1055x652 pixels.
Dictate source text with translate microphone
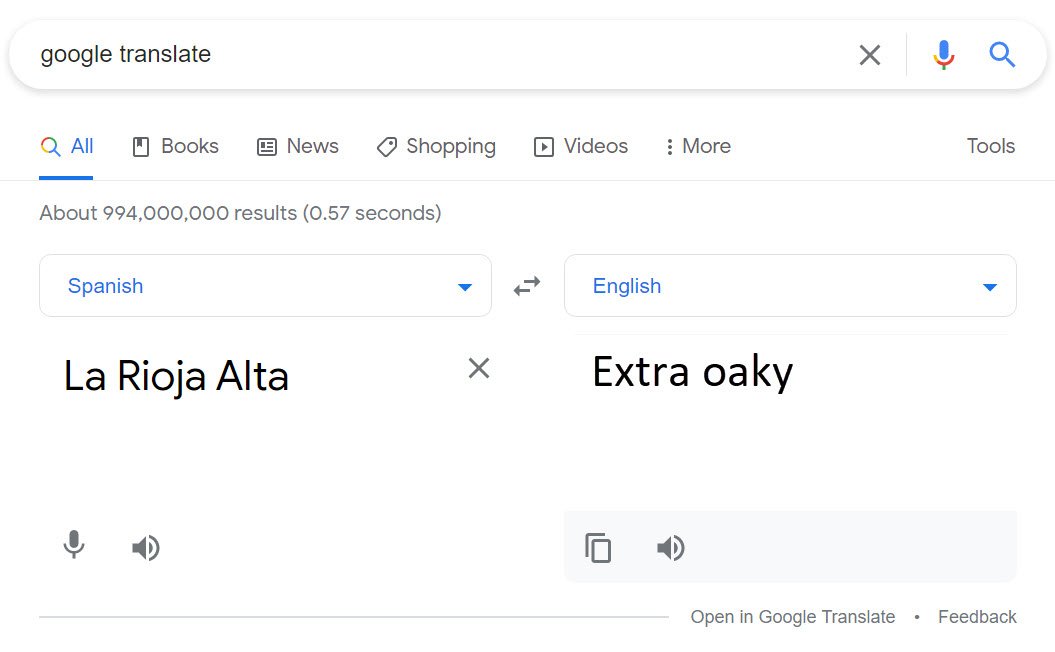pyautogui.click(x=74, y=545)
